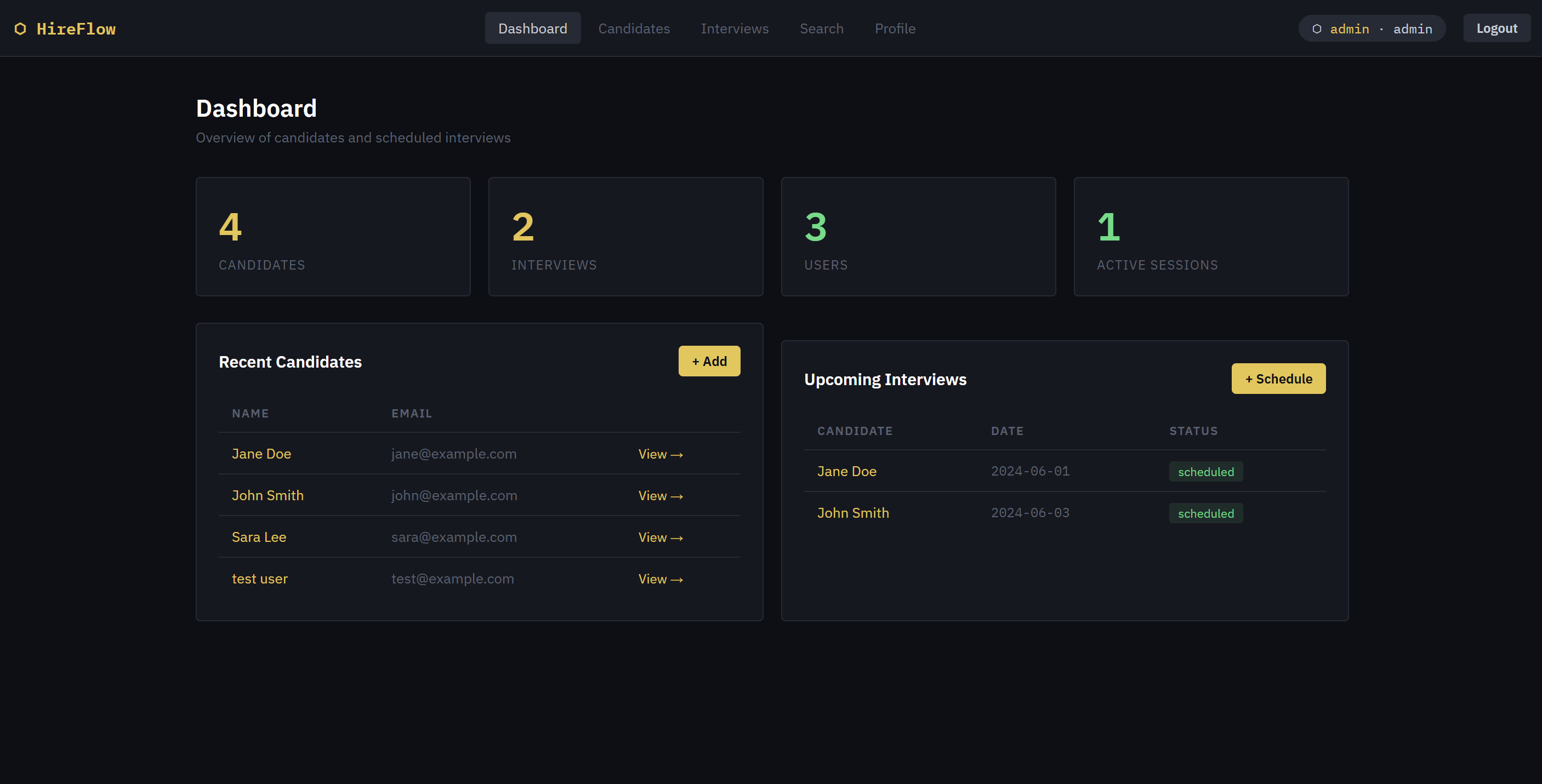1542x784 pixels.
Task: Open the Candidates nav tab
Action: (x=633, y=28)
